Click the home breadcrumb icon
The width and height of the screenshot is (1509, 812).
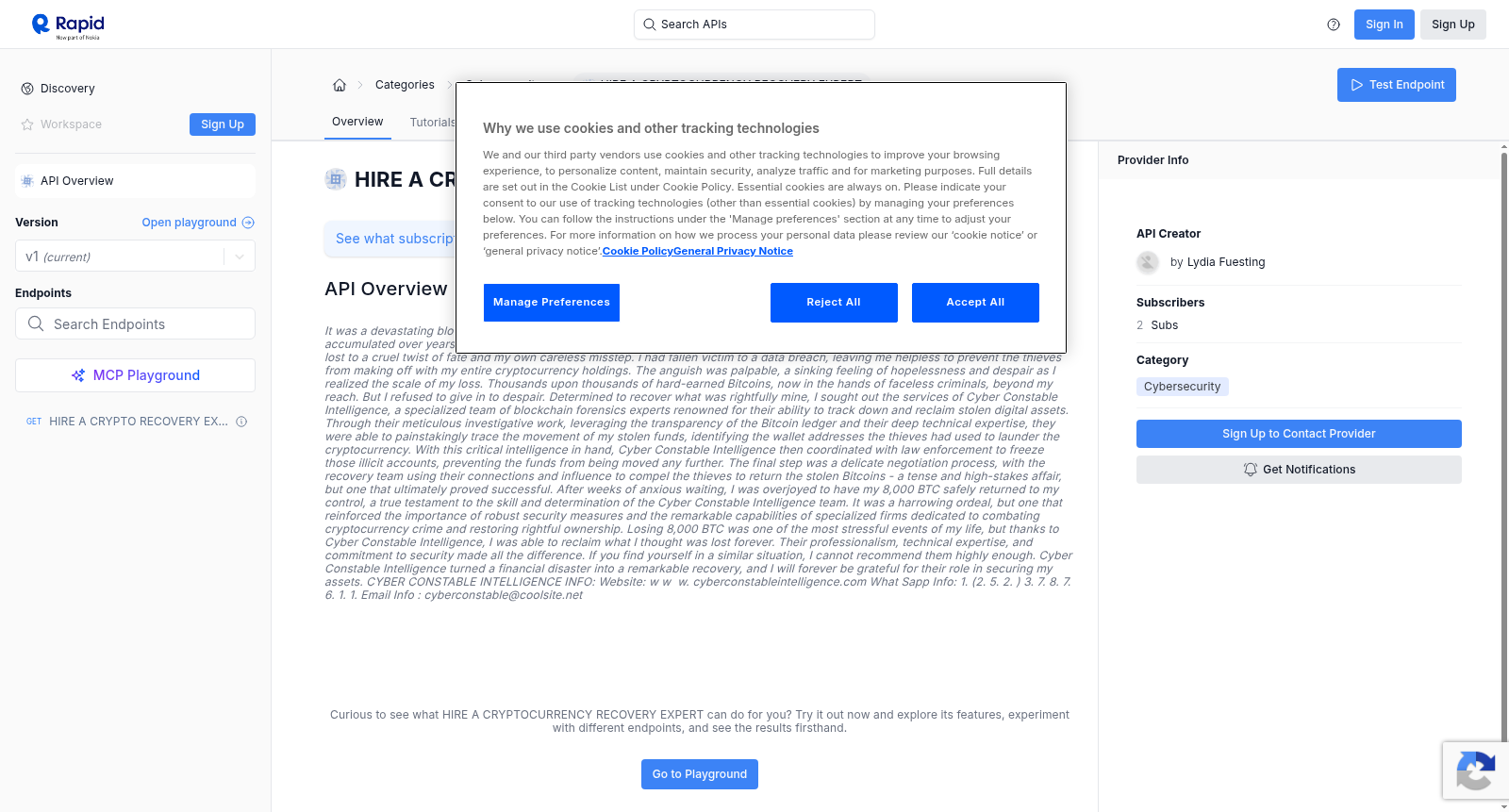point(340,85)
